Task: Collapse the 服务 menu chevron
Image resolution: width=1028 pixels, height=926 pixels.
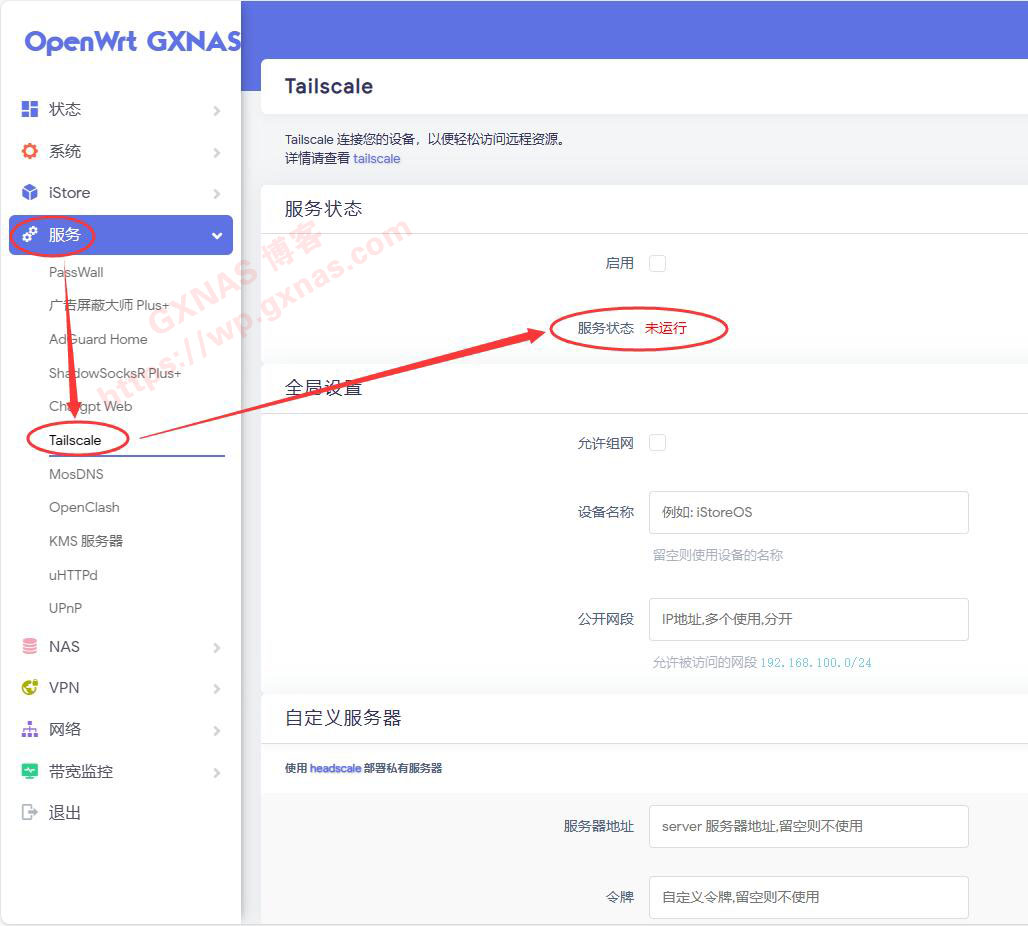Action: [216, 236]
